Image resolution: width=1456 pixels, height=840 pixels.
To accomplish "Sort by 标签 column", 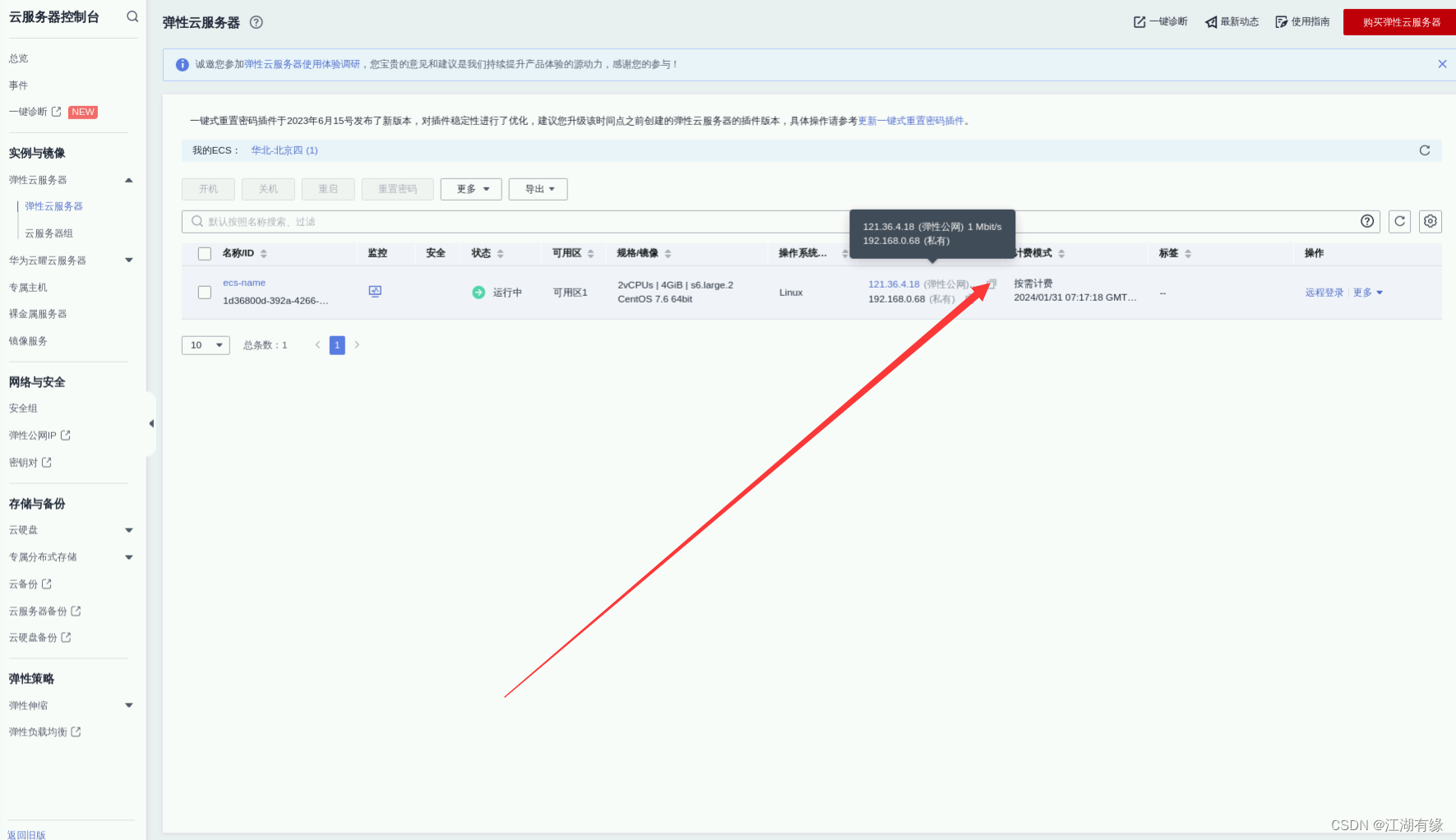I will 1188,253.
